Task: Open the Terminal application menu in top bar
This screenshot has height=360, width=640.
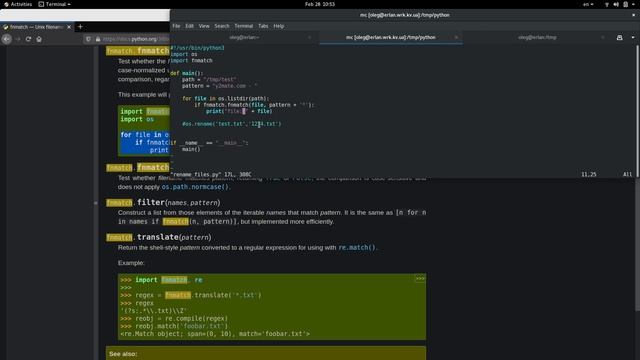Action: pos(54,4)
